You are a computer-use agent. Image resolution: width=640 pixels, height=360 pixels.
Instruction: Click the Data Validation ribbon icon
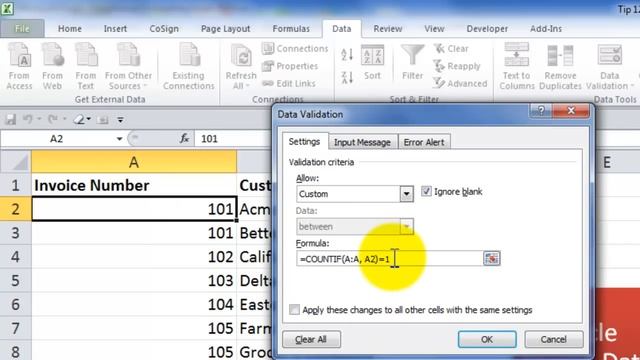pos(609,55)
